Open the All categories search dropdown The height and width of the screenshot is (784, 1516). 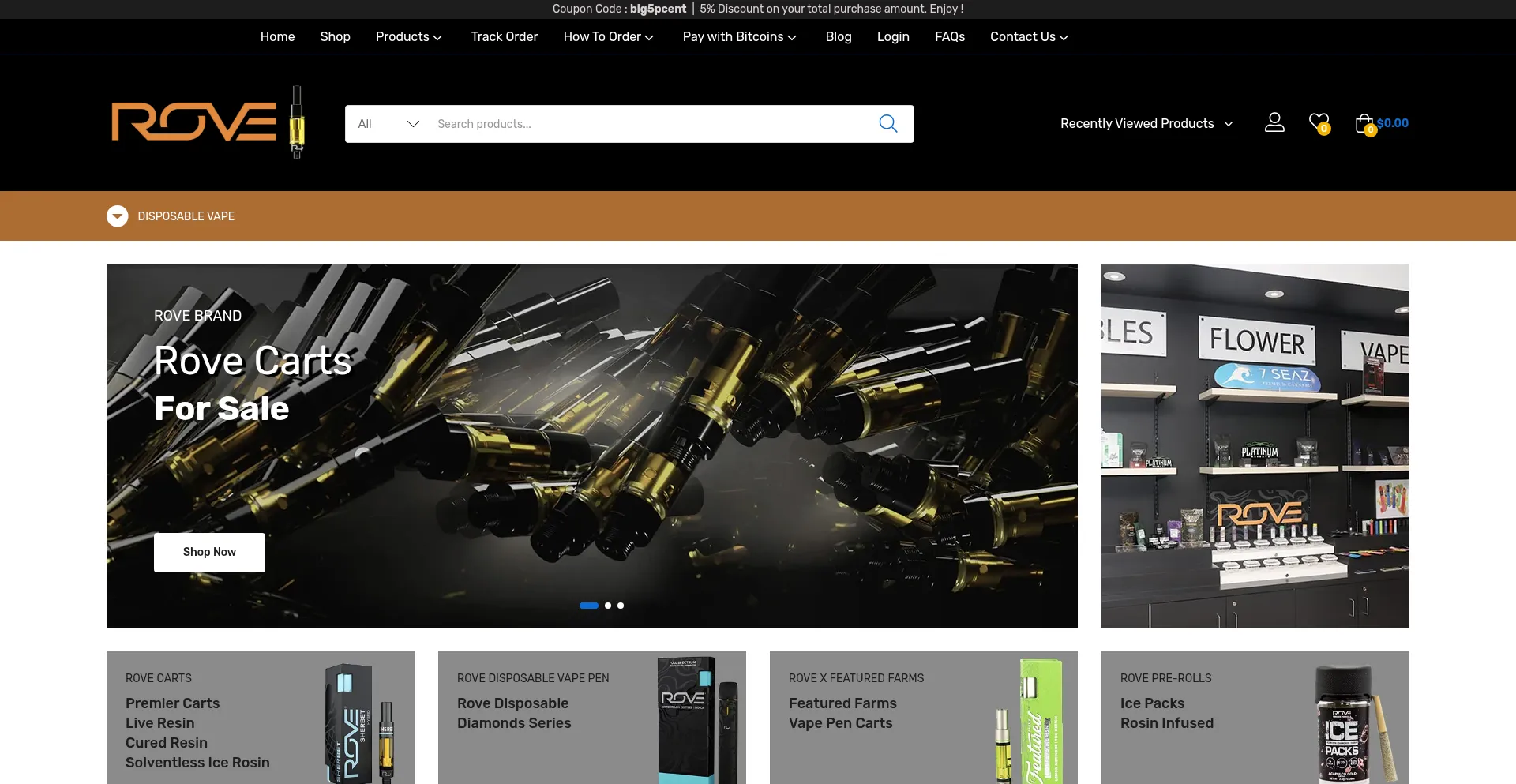[x=388, y=124]
